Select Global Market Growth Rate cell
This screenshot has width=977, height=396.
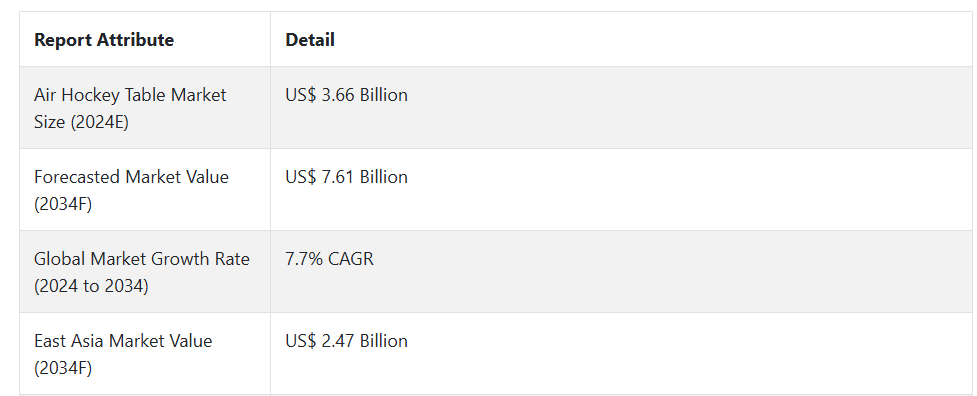pos(145,272)
